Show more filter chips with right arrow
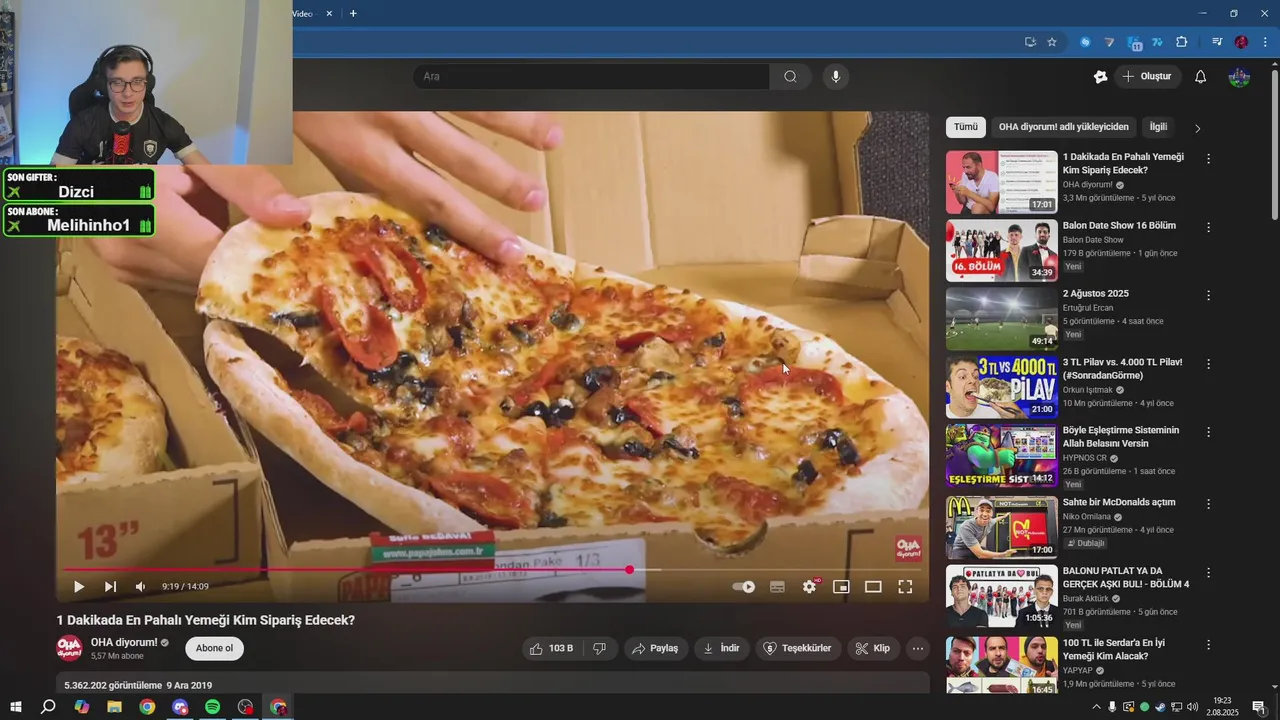Screen dimensions: 1280x720 [x=1197, y=128]
